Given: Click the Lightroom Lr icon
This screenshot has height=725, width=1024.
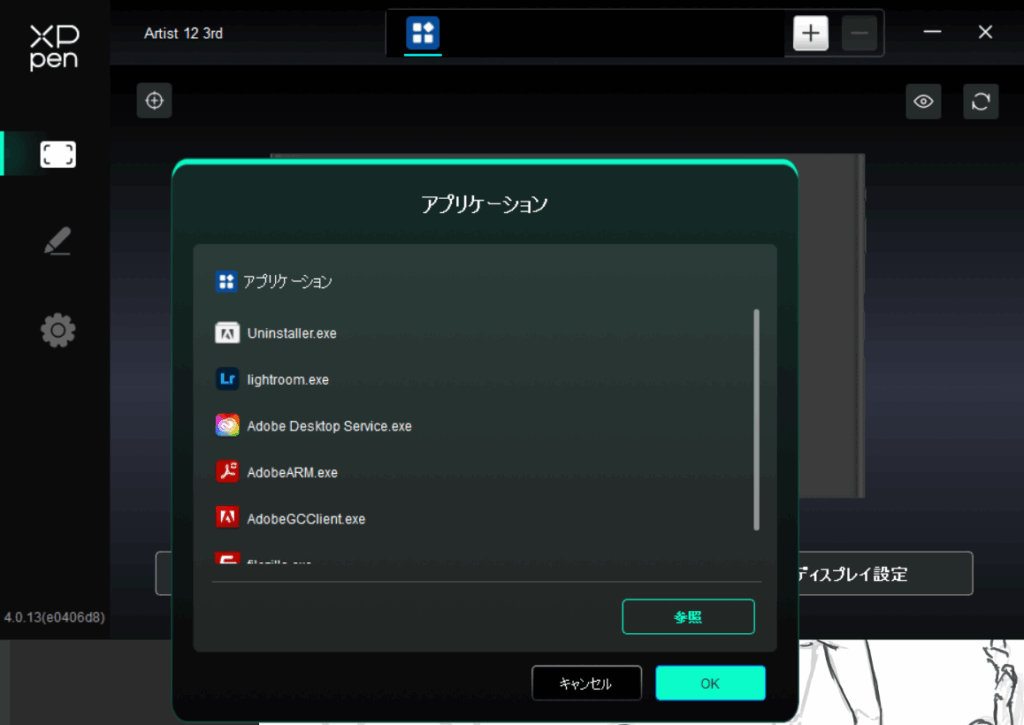Looking at the screenshot, I should point(227,379).
